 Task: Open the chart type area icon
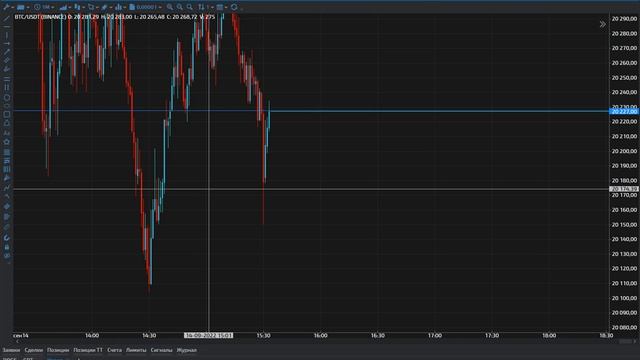(64, 7)
